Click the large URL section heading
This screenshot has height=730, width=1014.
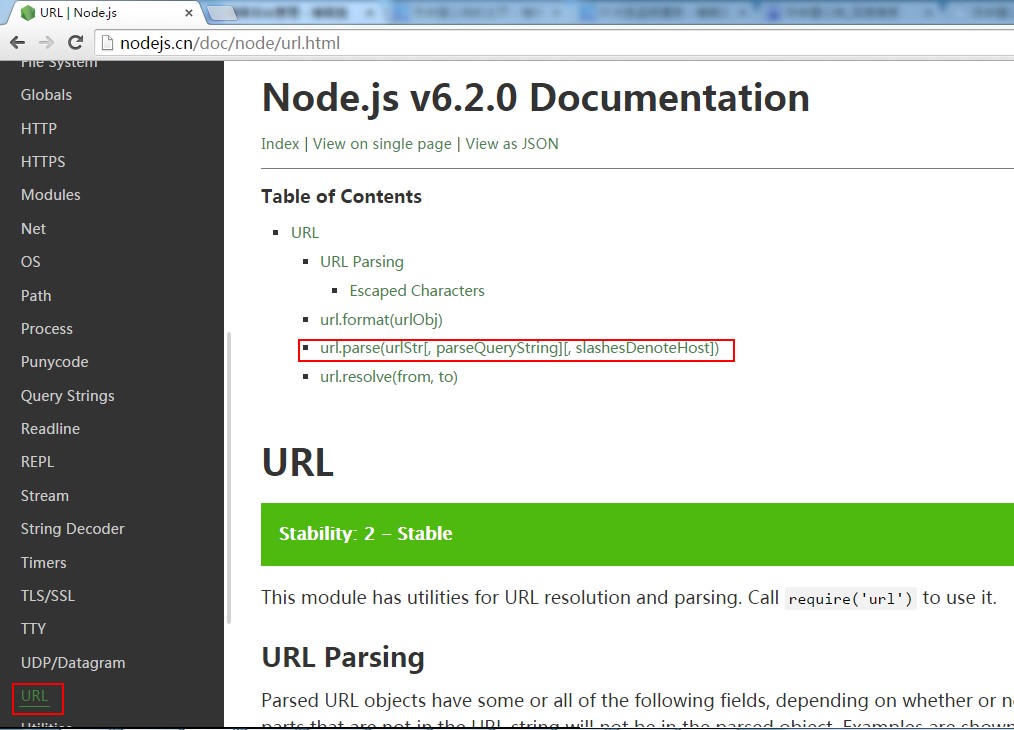[x=297, y=463]
